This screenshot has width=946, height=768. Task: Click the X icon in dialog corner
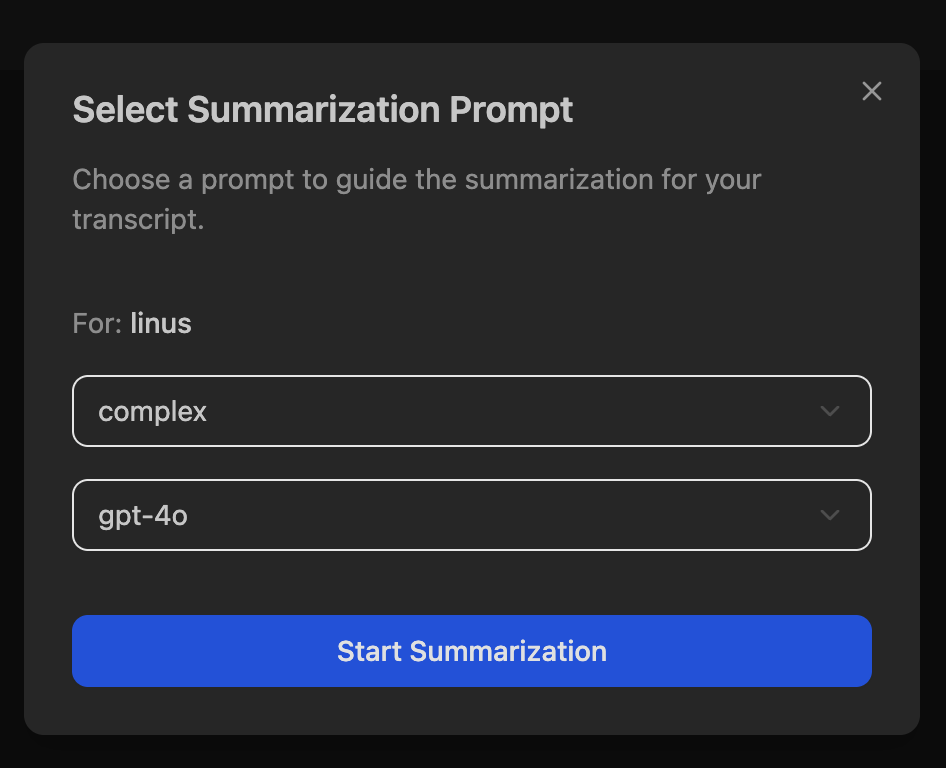pyautogui.click(x=871, y=92)
